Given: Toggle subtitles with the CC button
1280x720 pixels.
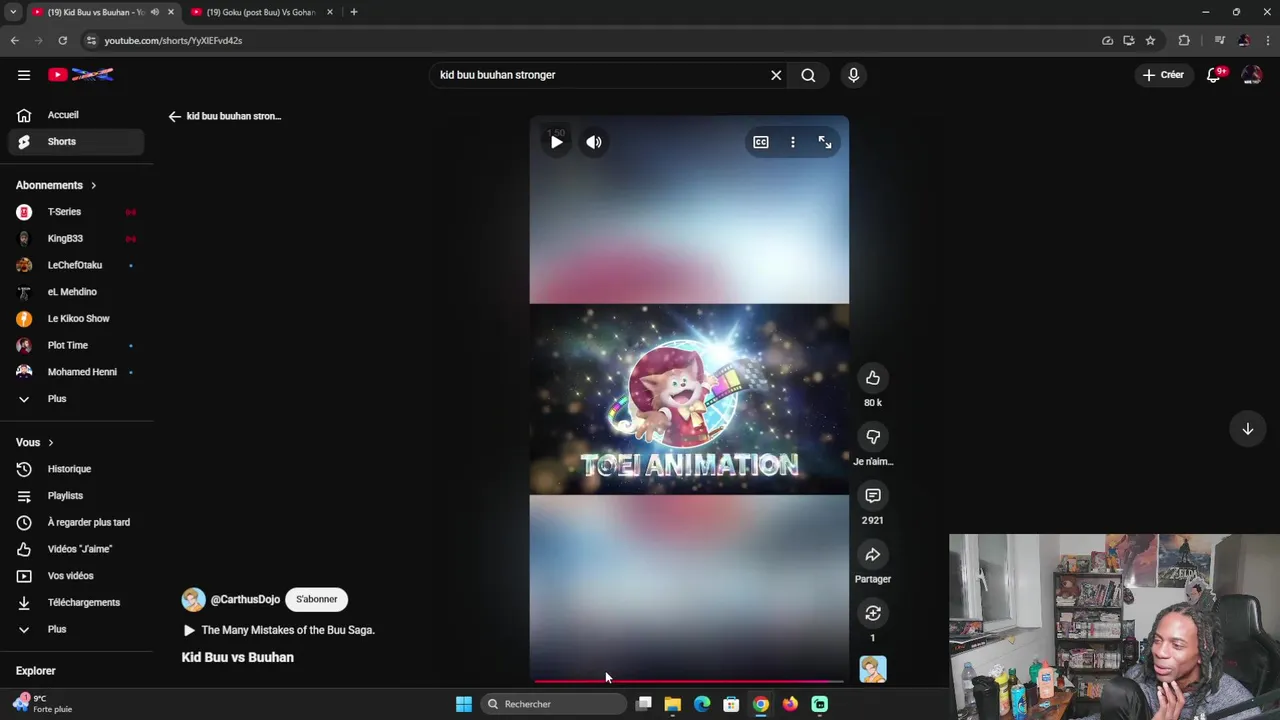Looking at the screenshot, I should click(x=761, y=142).
